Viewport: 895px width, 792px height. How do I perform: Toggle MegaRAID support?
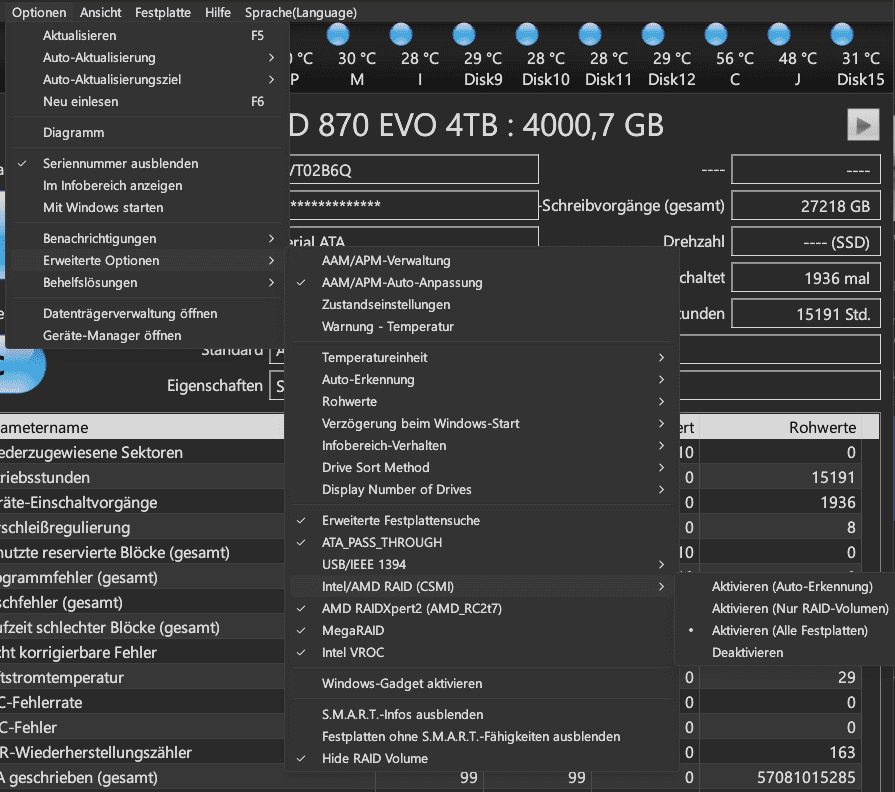pos(481,631)
